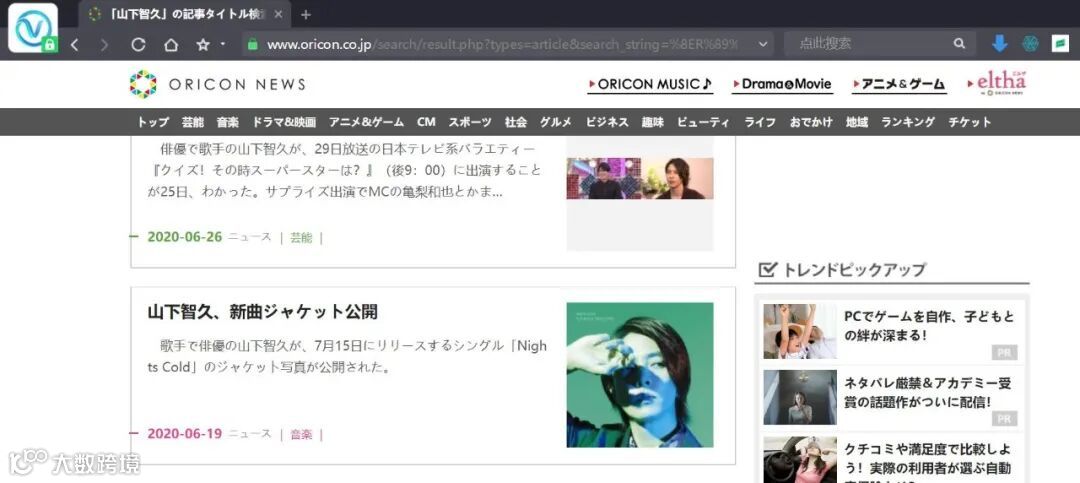Select ビジネス in navigation bar
Image resolution: width=1080 pixels, height=483 pixels.
click(x=608, y=122)
